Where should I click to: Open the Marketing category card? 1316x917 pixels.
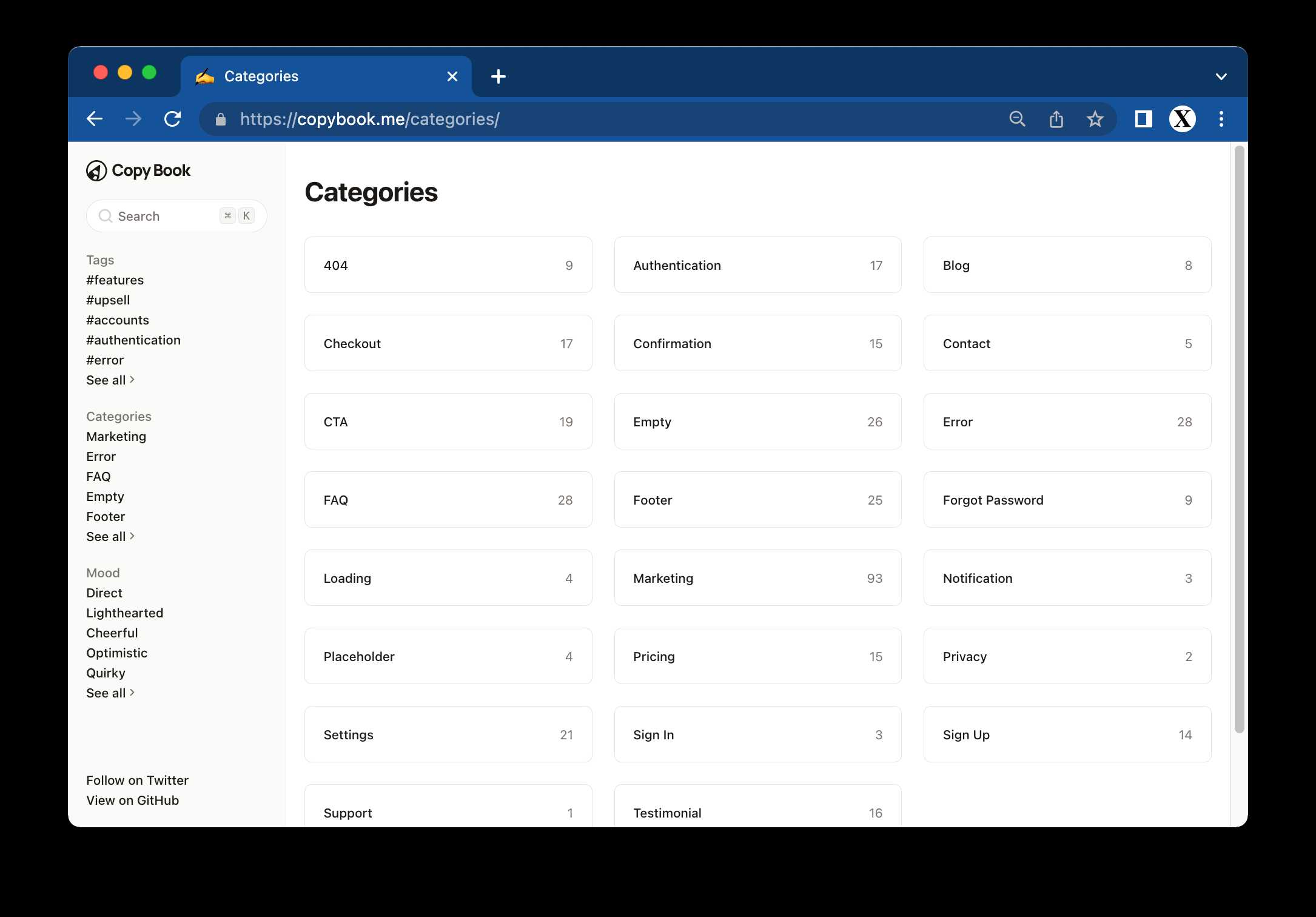(757, 578)
